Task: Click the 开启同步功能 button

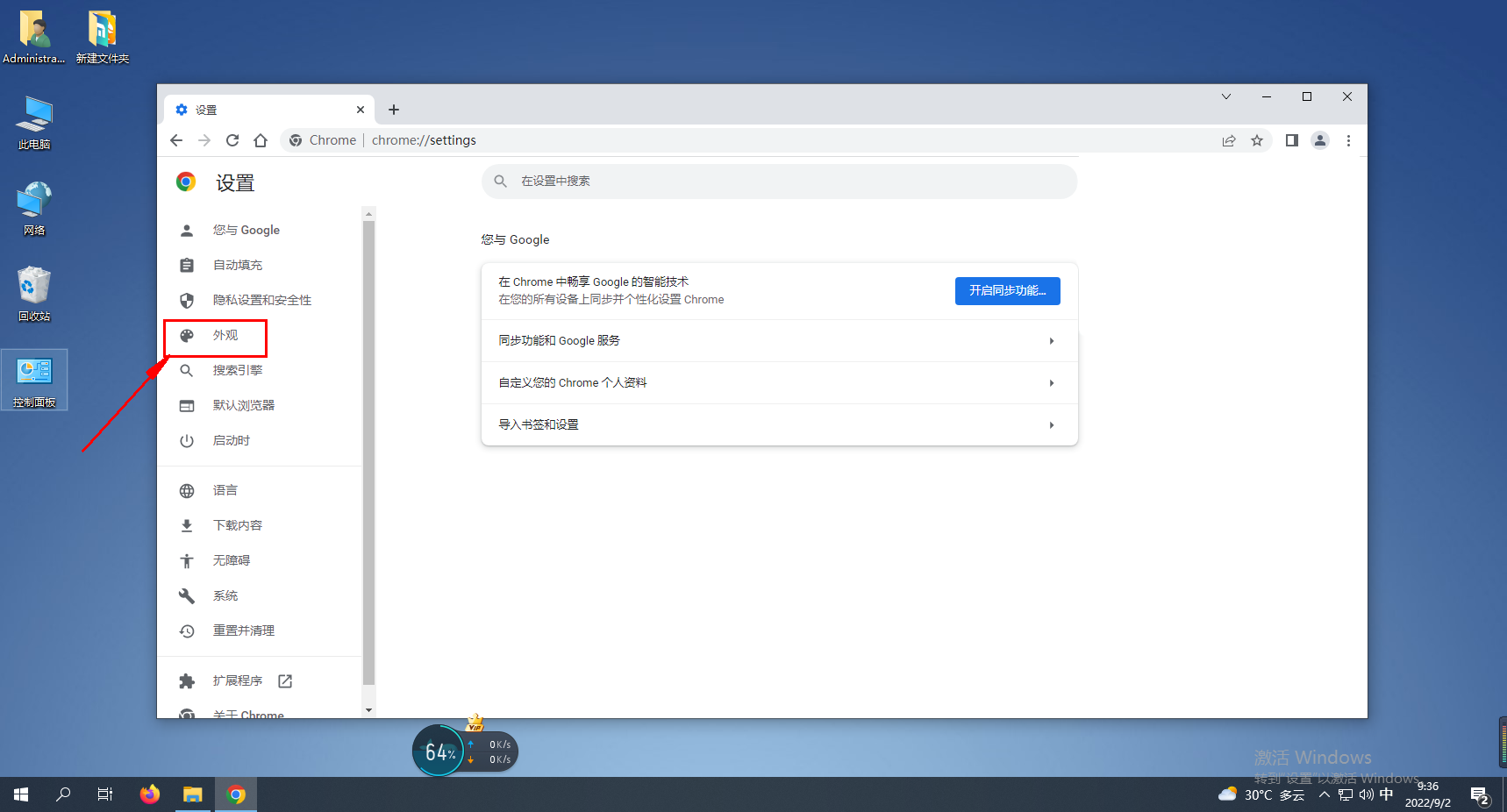Action: tap(1007, 291)
